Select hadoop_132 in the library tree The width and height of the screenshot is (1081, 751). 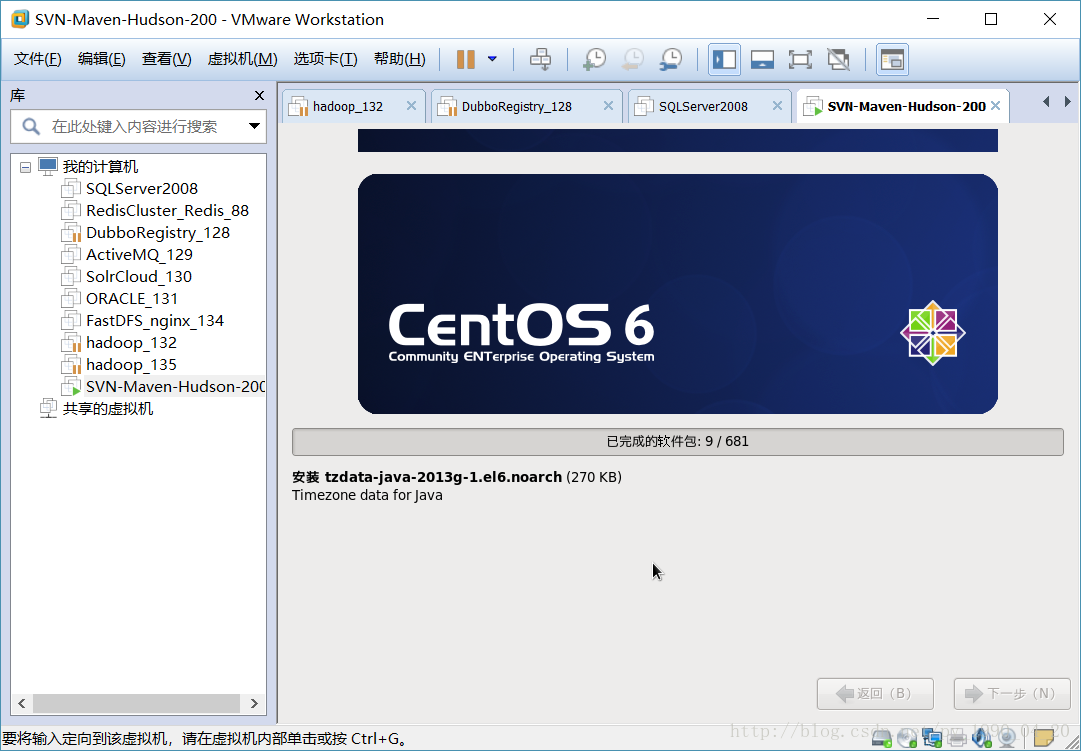[x=131, y=343]
